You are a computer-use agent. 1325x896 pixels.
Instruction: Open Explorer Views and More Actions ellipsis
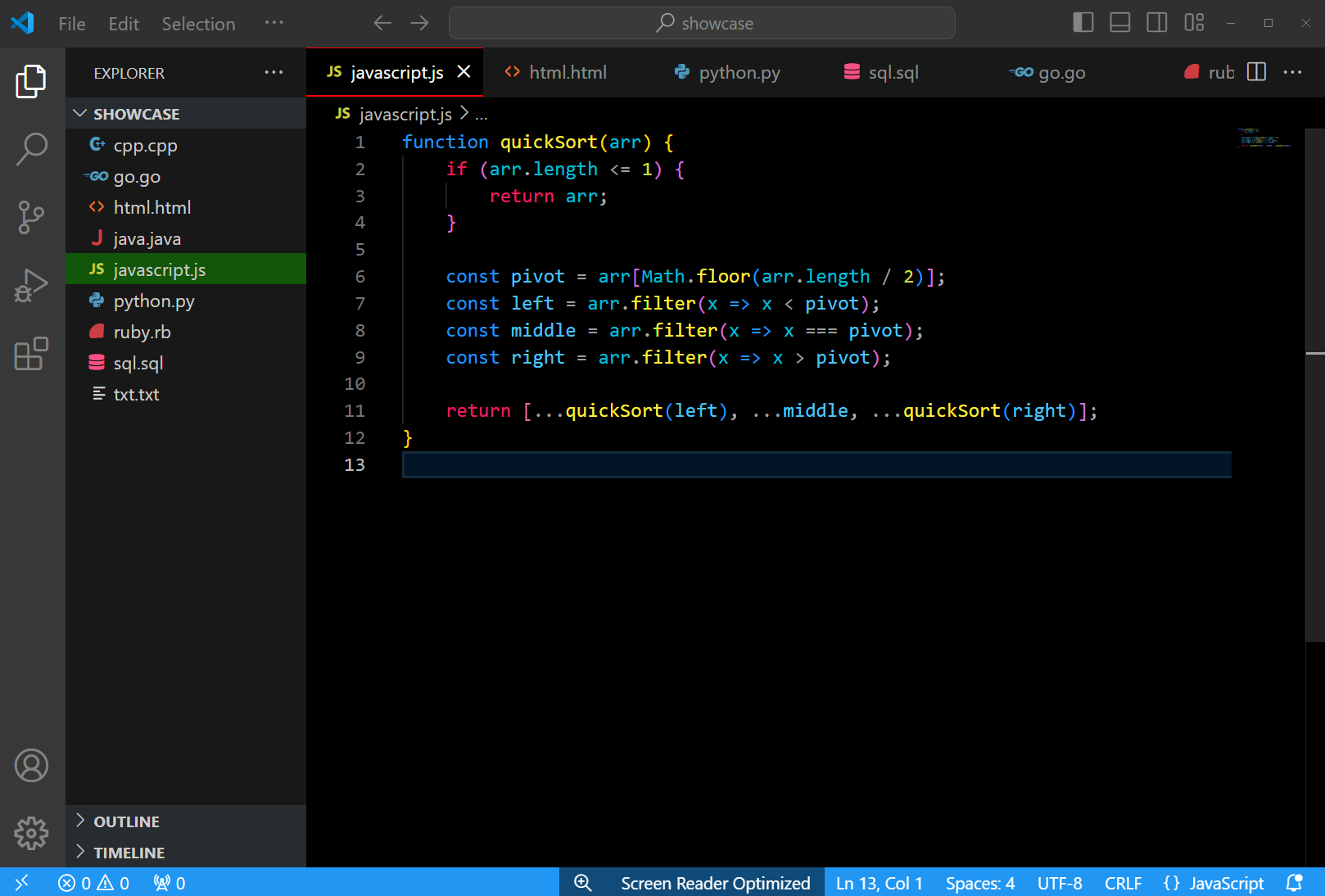point(274,72)
